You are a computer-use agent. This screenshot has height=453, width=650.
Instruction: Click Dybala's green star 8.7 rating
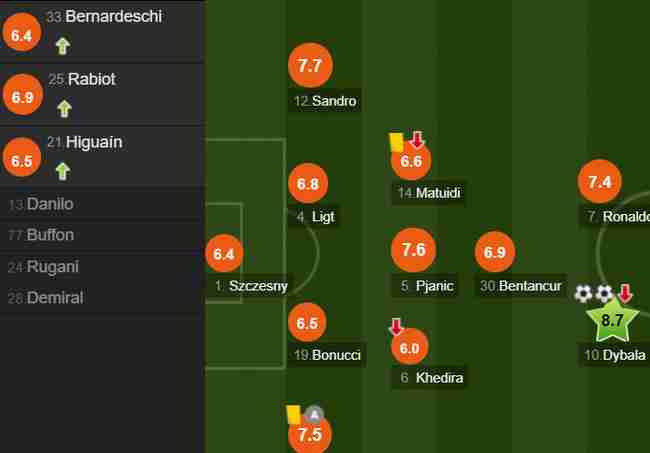[x=612, y=320]
